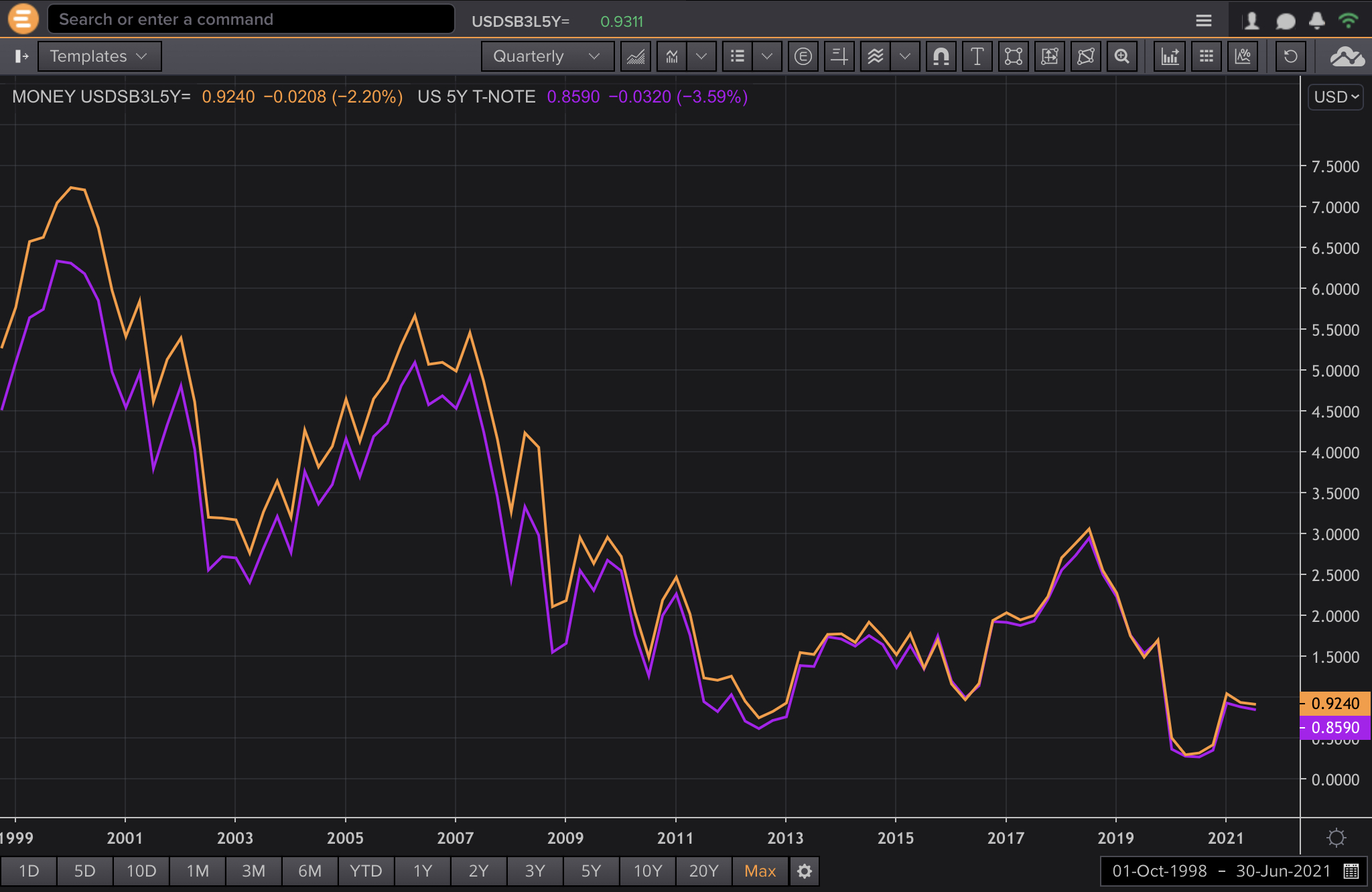Open the data grid table icon

(x=1207, y=56)
